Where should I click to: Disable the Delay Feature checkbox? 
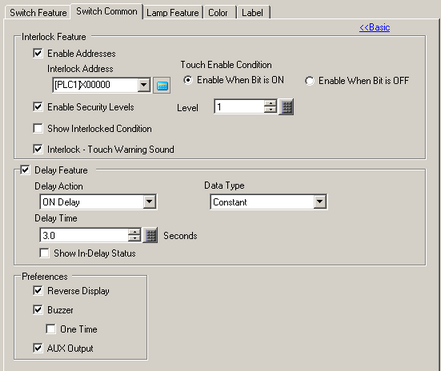pos(25,170)
